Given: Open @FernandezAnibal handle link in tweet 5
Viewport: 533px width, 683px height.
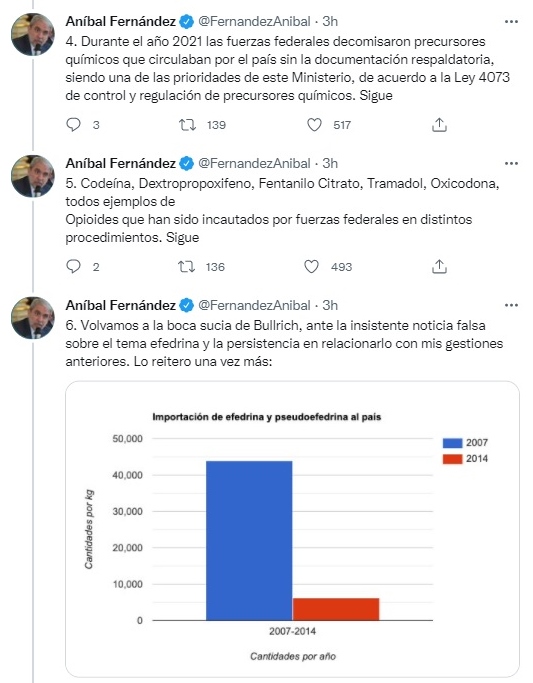Looking at the screenshot, I should click(254, 163).
